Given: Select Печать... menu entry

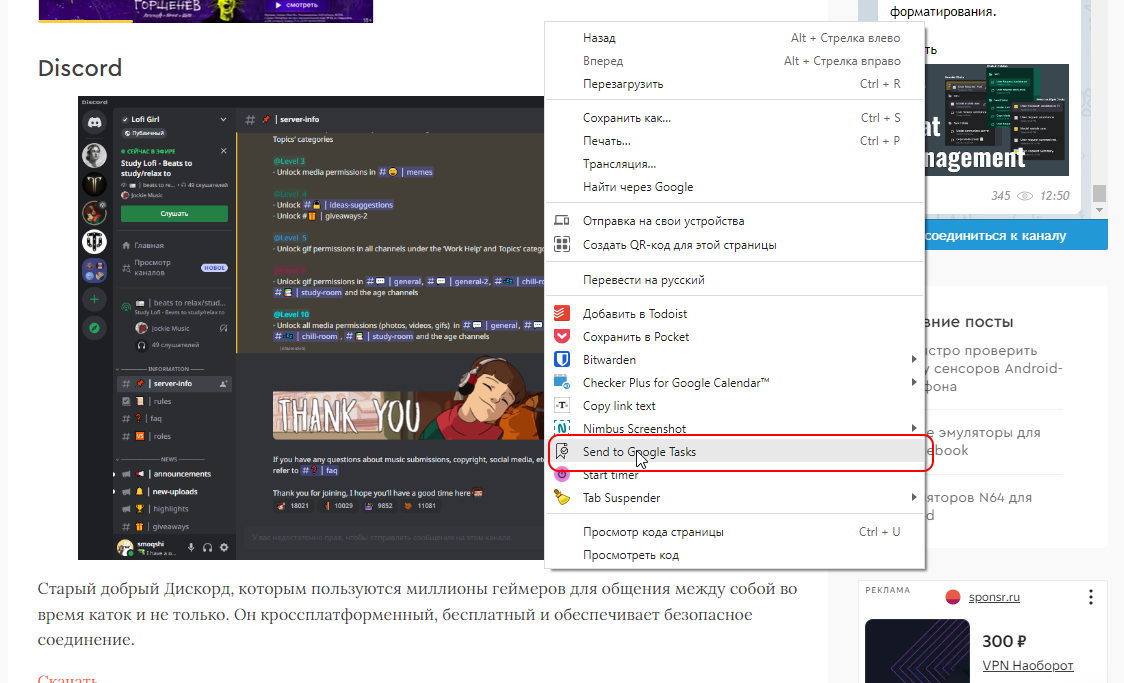Looking at the screenshot, I should point(735,141).
